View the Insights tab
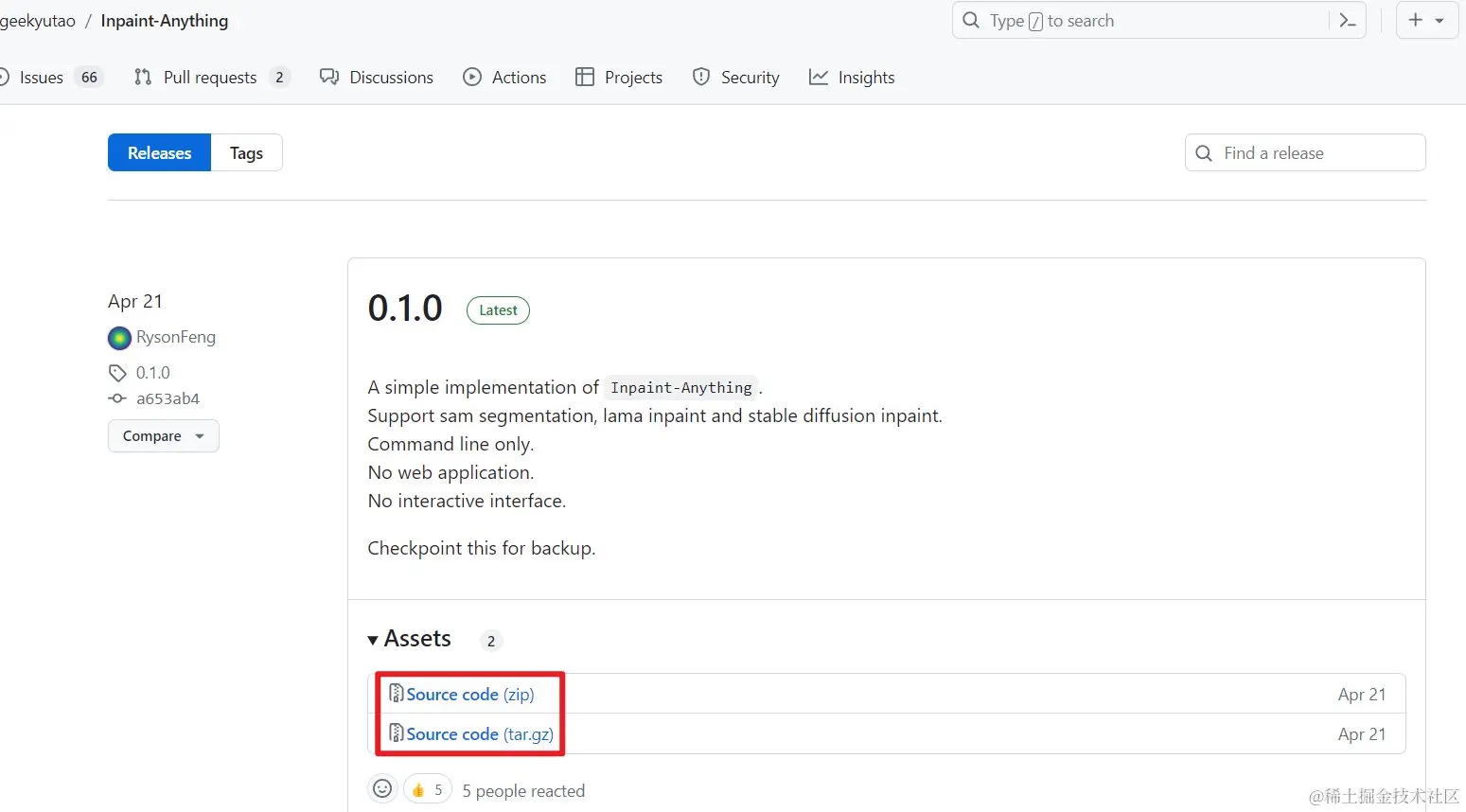 tap(852, 78)
